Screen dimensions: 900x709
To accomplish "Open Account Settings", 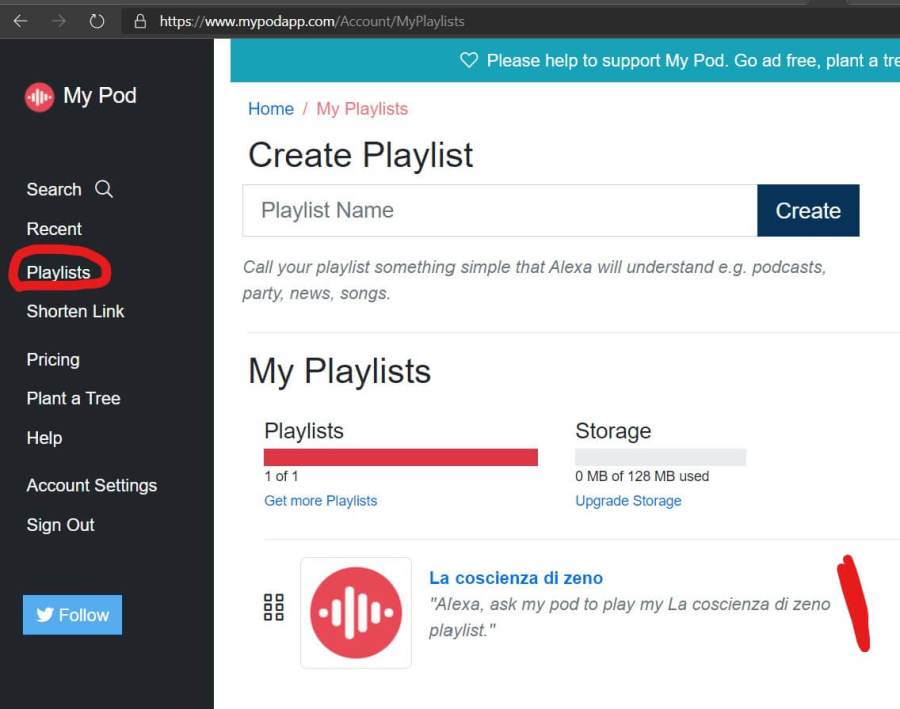I will 91,485.
